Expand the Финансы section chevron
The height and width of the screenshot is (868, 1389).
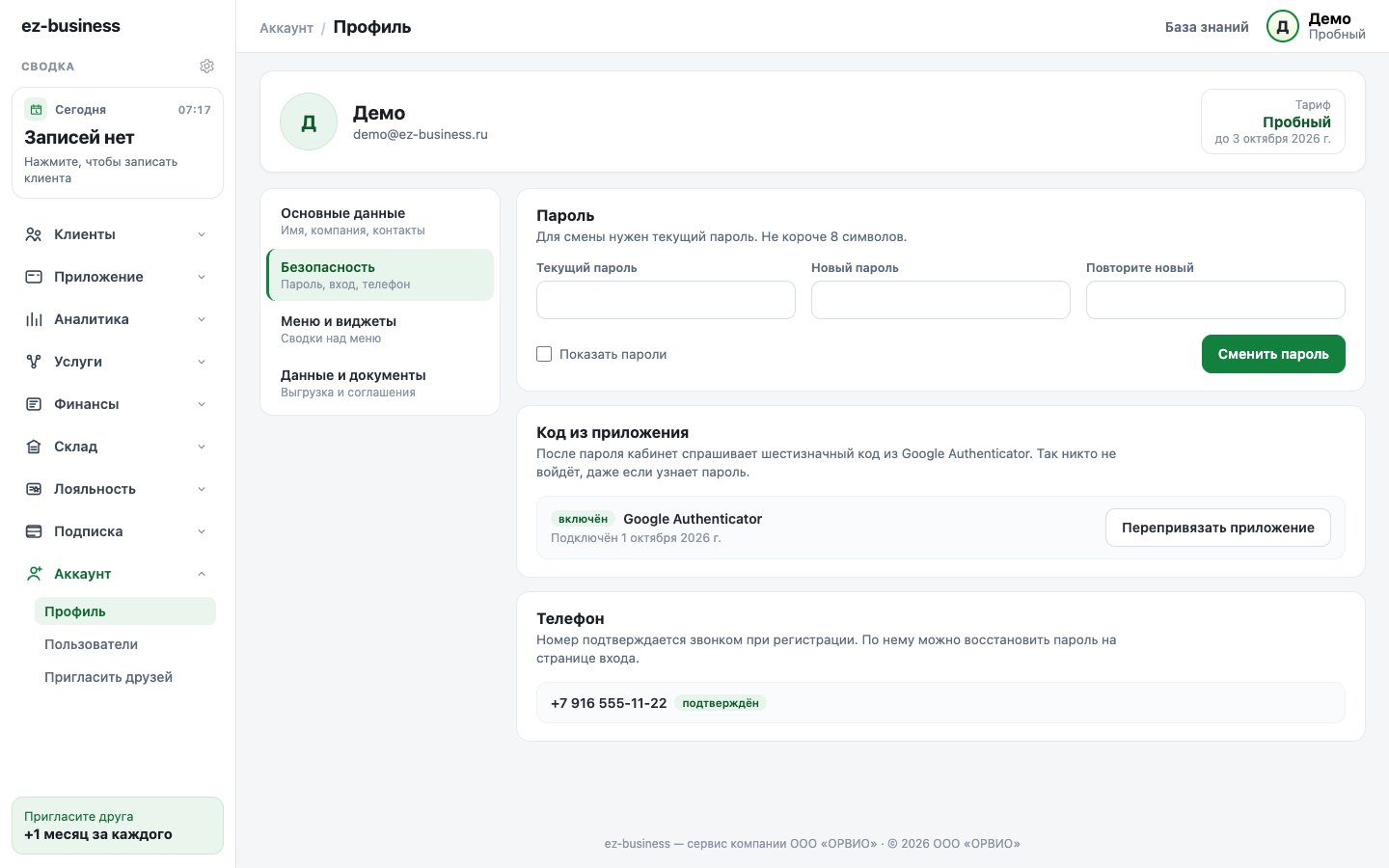pyautogui.click(x=202, y=404)
